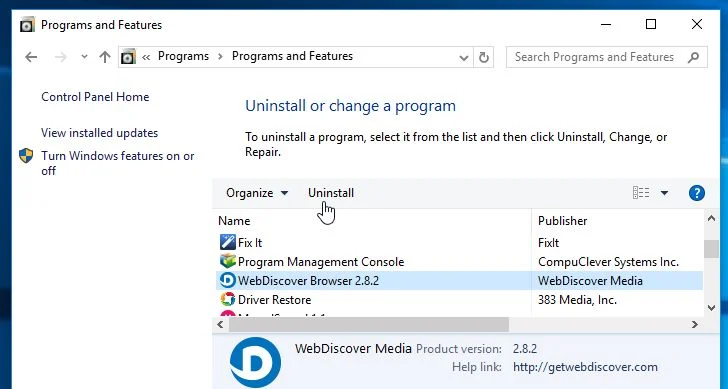Go up one level with Up arrow

pyautogui.click(x=105, y=57)
